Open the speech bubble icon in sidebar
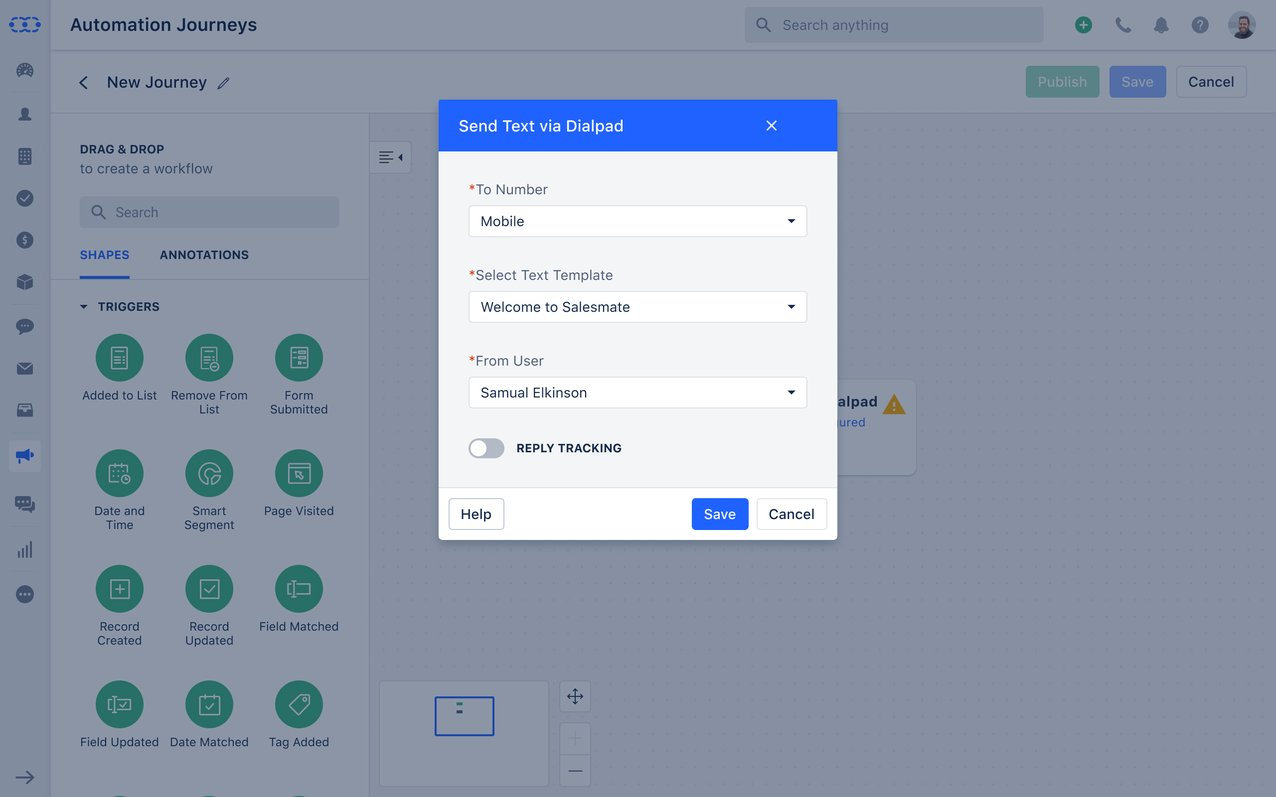Screen dimensions: 1276x797 point(25,326)
